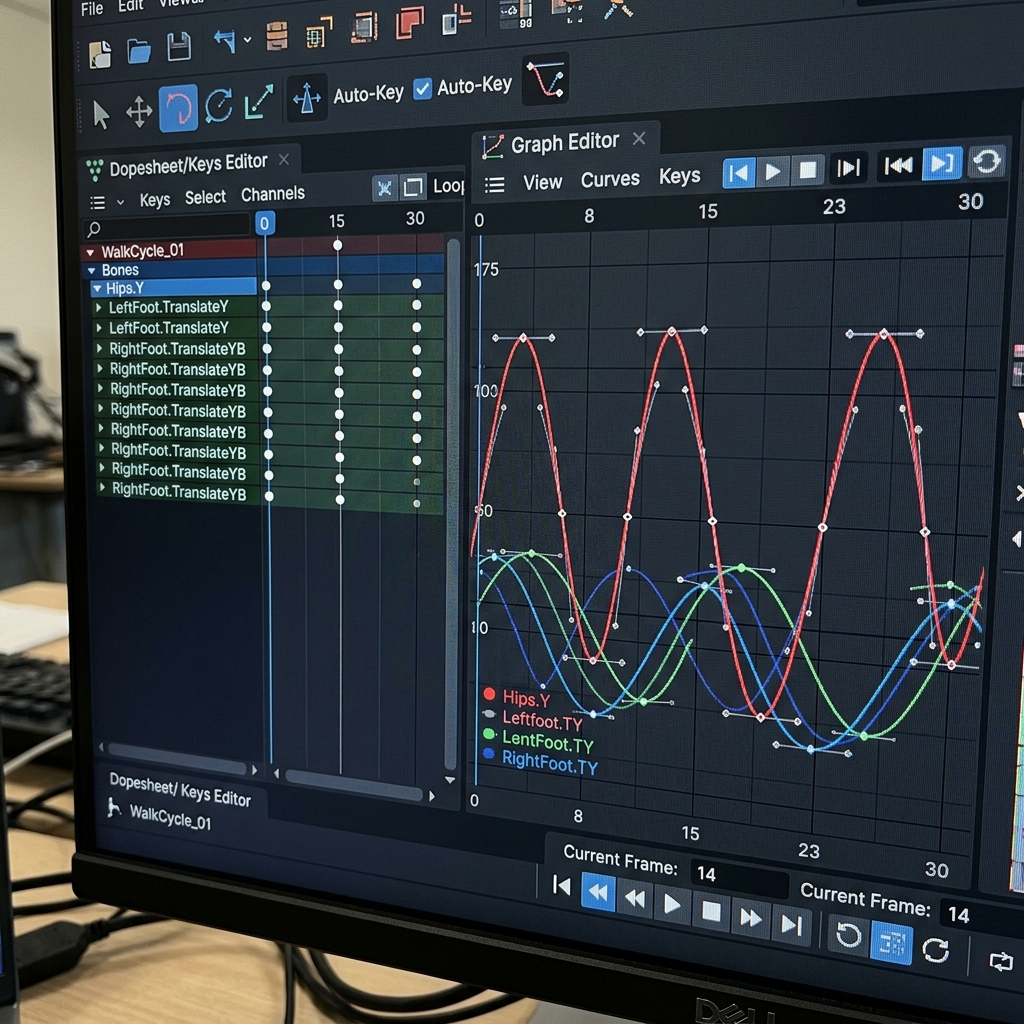Toggle the Loop option in Dopesheet
Viewport: 1024px width, 1024px height.
point(448,185)
